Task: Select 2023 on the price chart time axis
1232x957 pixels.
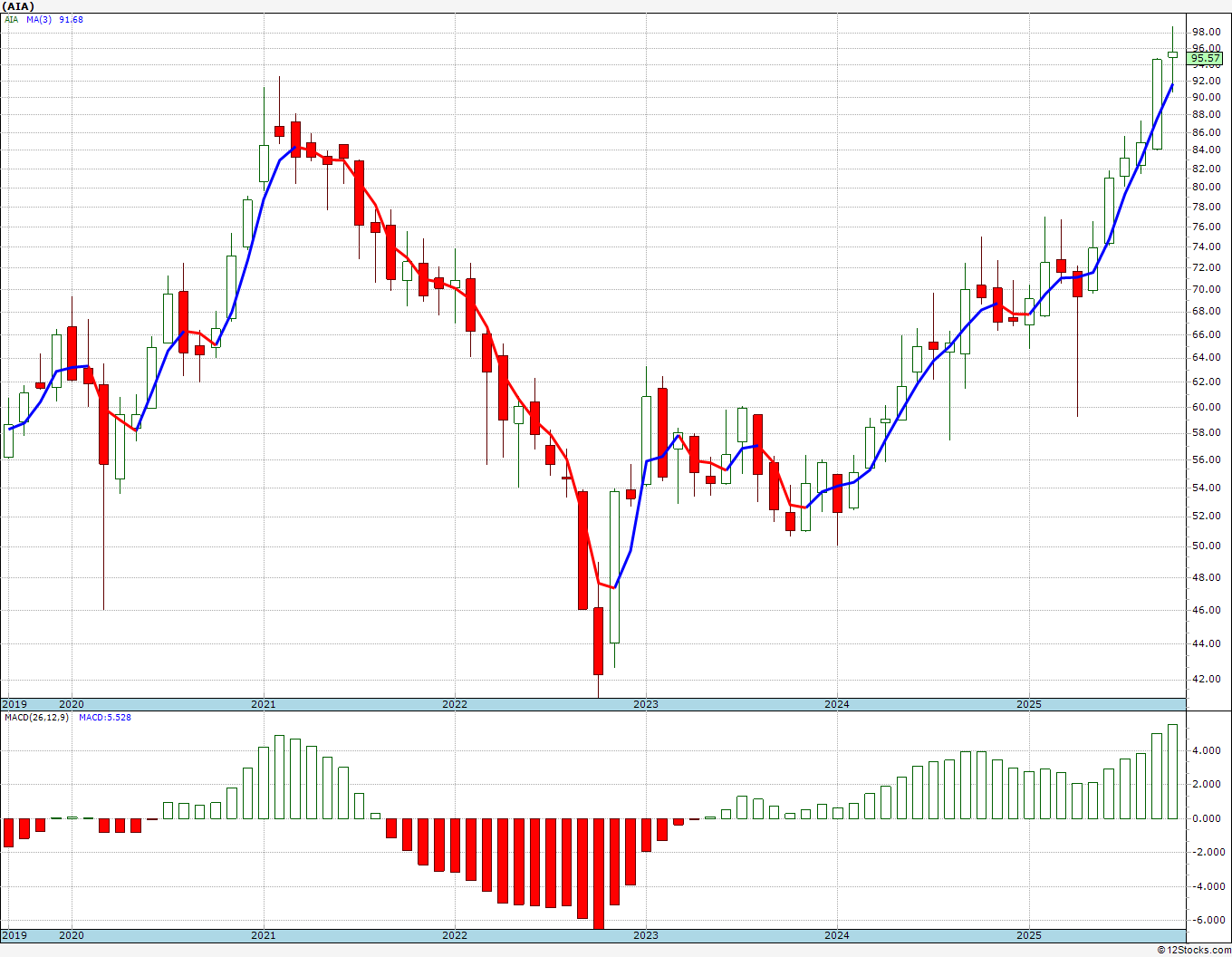Action: [645, 704]
